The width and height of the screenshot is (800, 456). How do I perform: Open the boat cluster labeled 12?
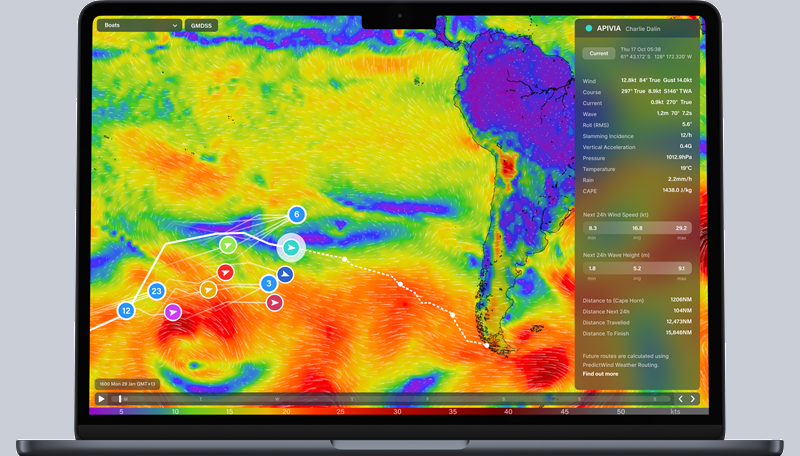pyautogui.click(x=126, y=311)
